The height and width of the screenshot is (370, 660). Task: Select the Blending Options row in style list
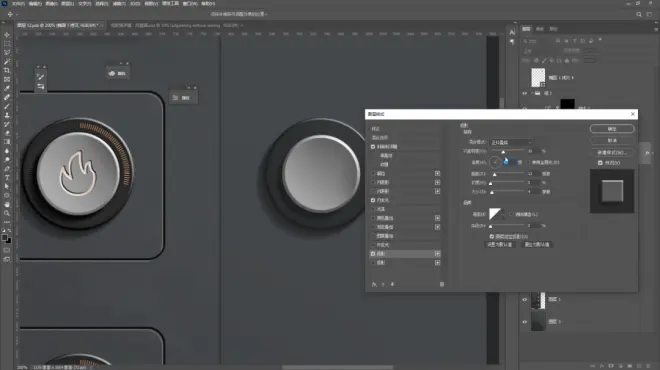(x=405, y=138)
